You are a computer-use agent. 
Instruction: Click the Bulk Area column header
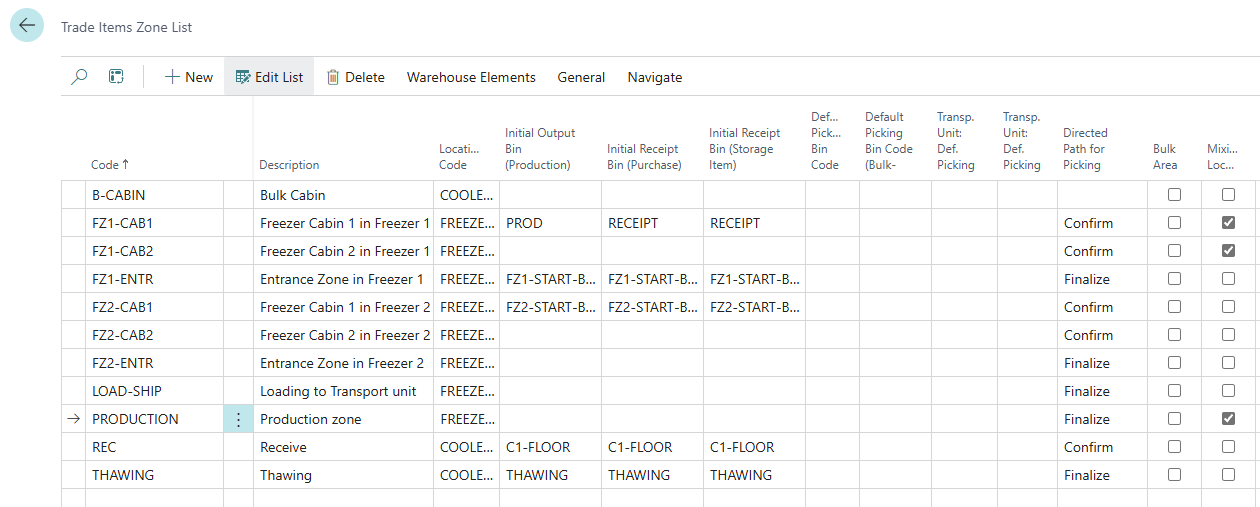click(1165, 157)
